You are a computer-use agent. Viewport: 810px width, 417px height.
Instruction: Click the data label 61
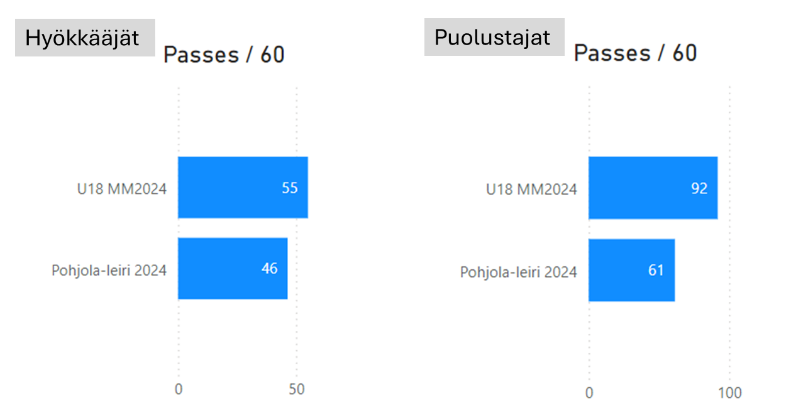tap(656, 270)
